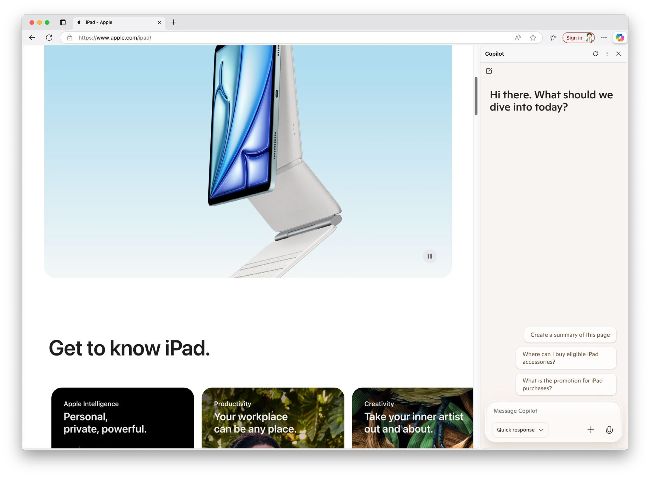Click the plus icon in Copilot's message box

[590, 430]
